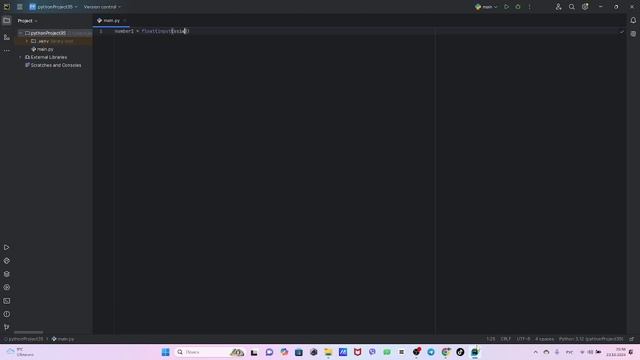Open the Windows Start menu
The width and height of the screenshot is (640, 360).
(x=165, y=352)
